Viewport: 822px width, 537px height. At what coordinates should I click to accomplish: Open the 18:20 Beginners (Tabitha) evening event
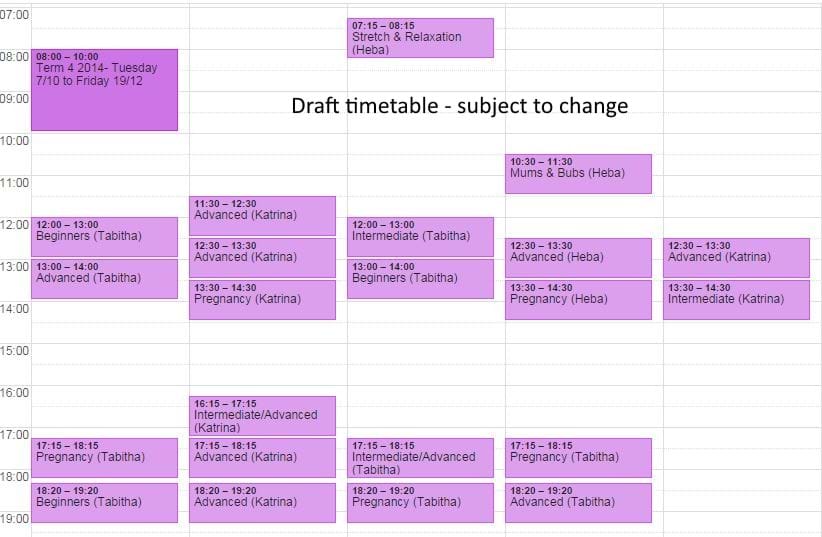tap(104, 503)
